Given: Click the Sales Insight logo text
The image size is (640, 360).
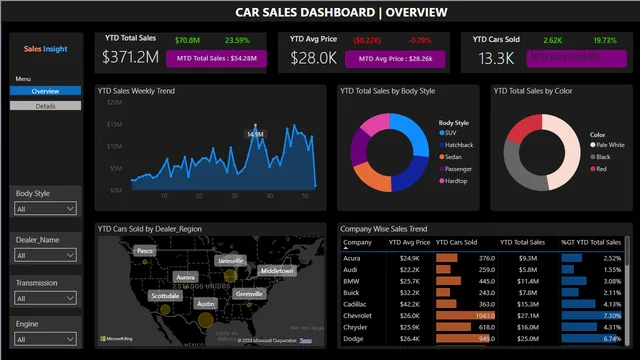Looking at the screenshot, I should pyautogui.click(x=45, y=49).
